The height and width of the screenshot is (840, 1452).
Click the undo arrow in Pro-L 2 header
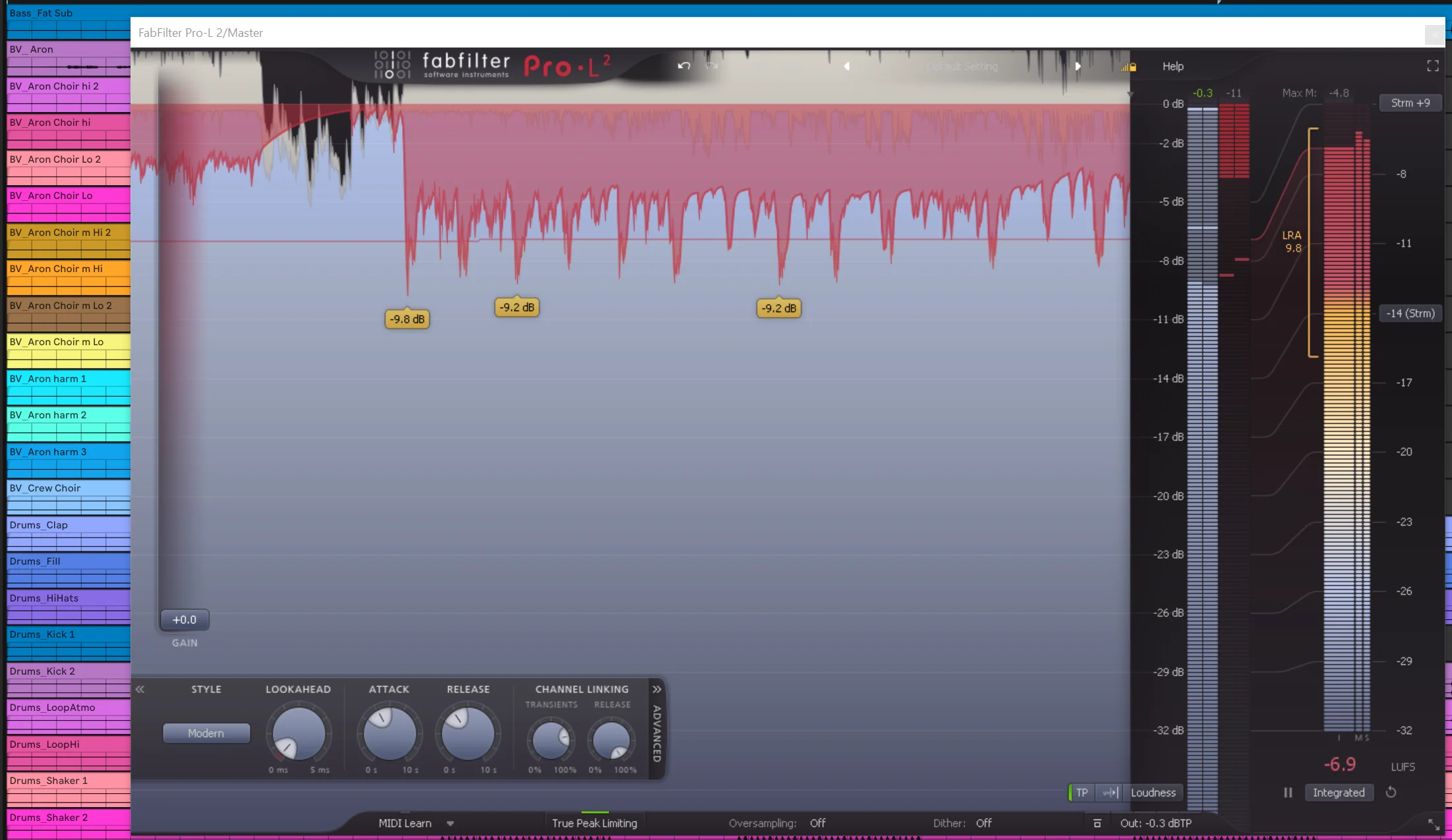click(x=684, y=66)
